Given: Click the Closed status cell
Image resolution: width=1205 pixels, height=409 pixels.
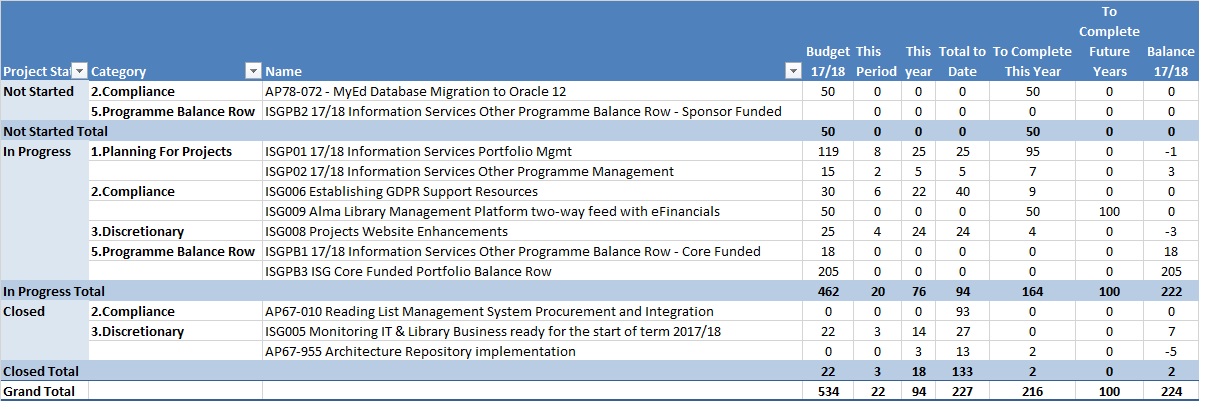Looking at the screenshot, I should tap(24, 311).
